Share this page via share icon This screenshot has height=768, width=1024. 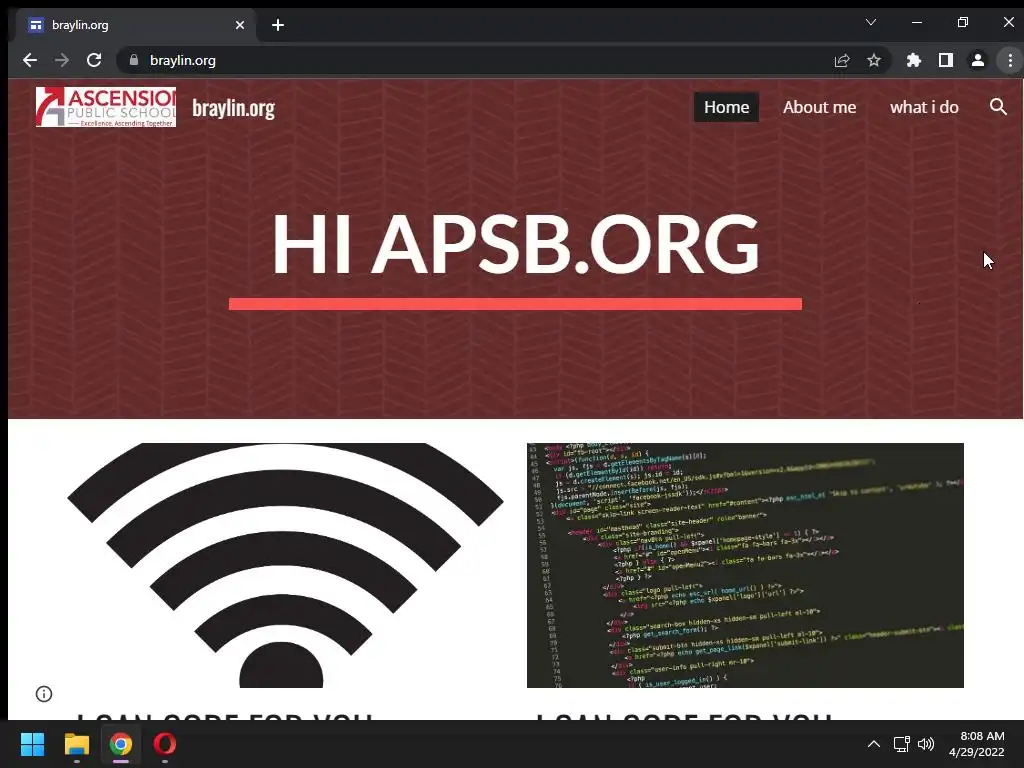(842, 60)
